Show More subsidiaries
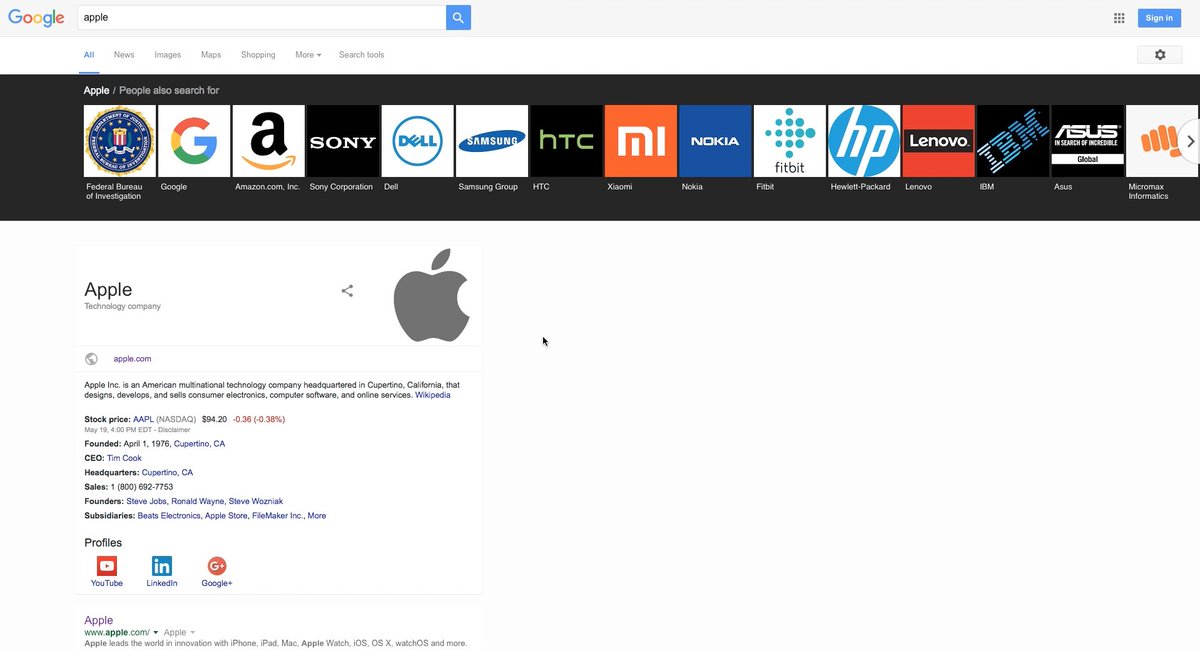Viewport: 1200px width, 651px height. pos(317,516)
